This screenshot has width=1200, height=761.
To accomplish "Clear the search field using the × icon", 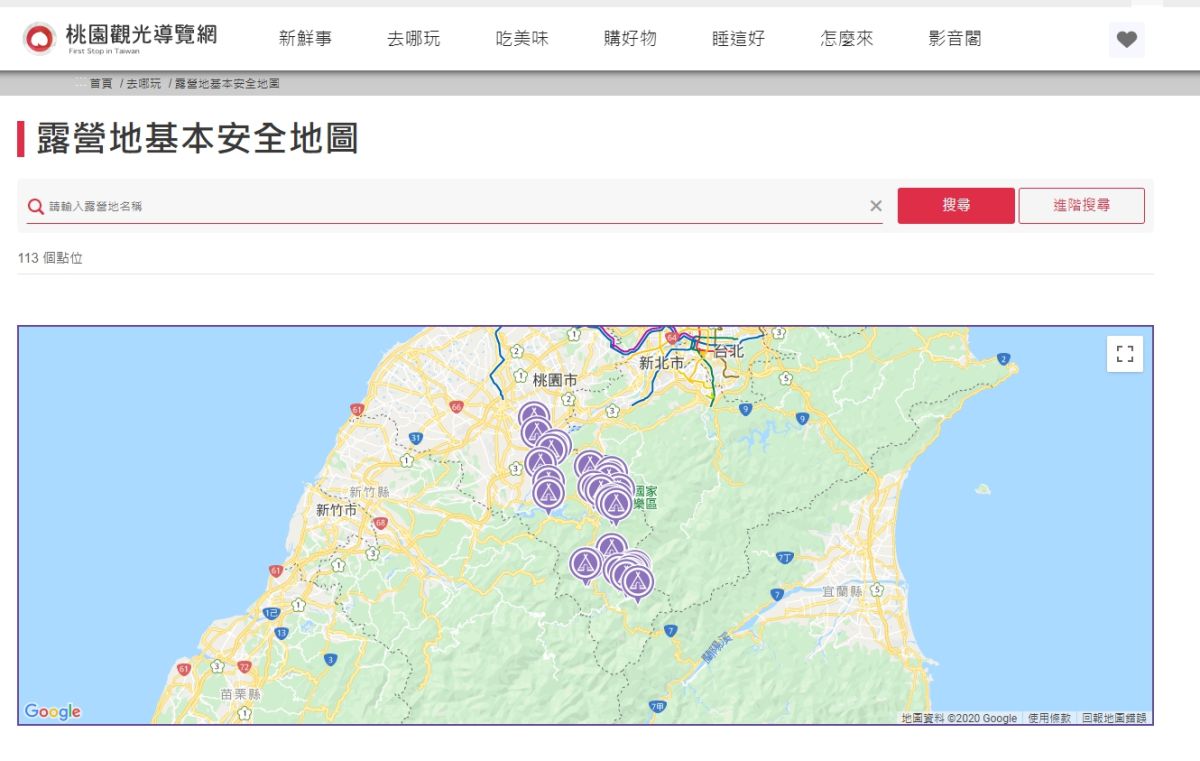I will click(876, 206).
